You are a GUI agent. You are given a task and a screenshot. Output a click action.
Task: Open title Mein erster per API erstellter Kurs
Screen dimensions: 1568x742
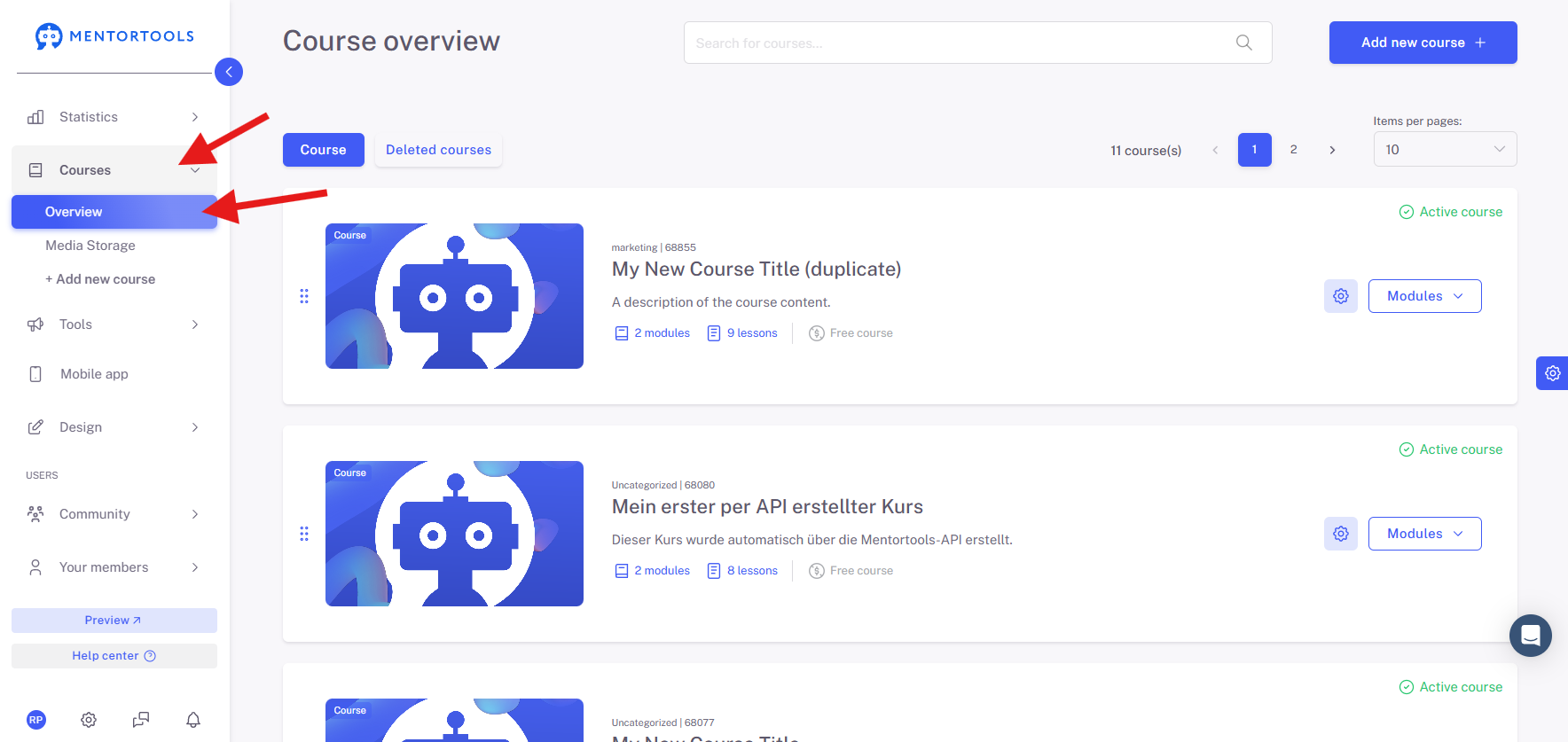click(x=767, y=507)
